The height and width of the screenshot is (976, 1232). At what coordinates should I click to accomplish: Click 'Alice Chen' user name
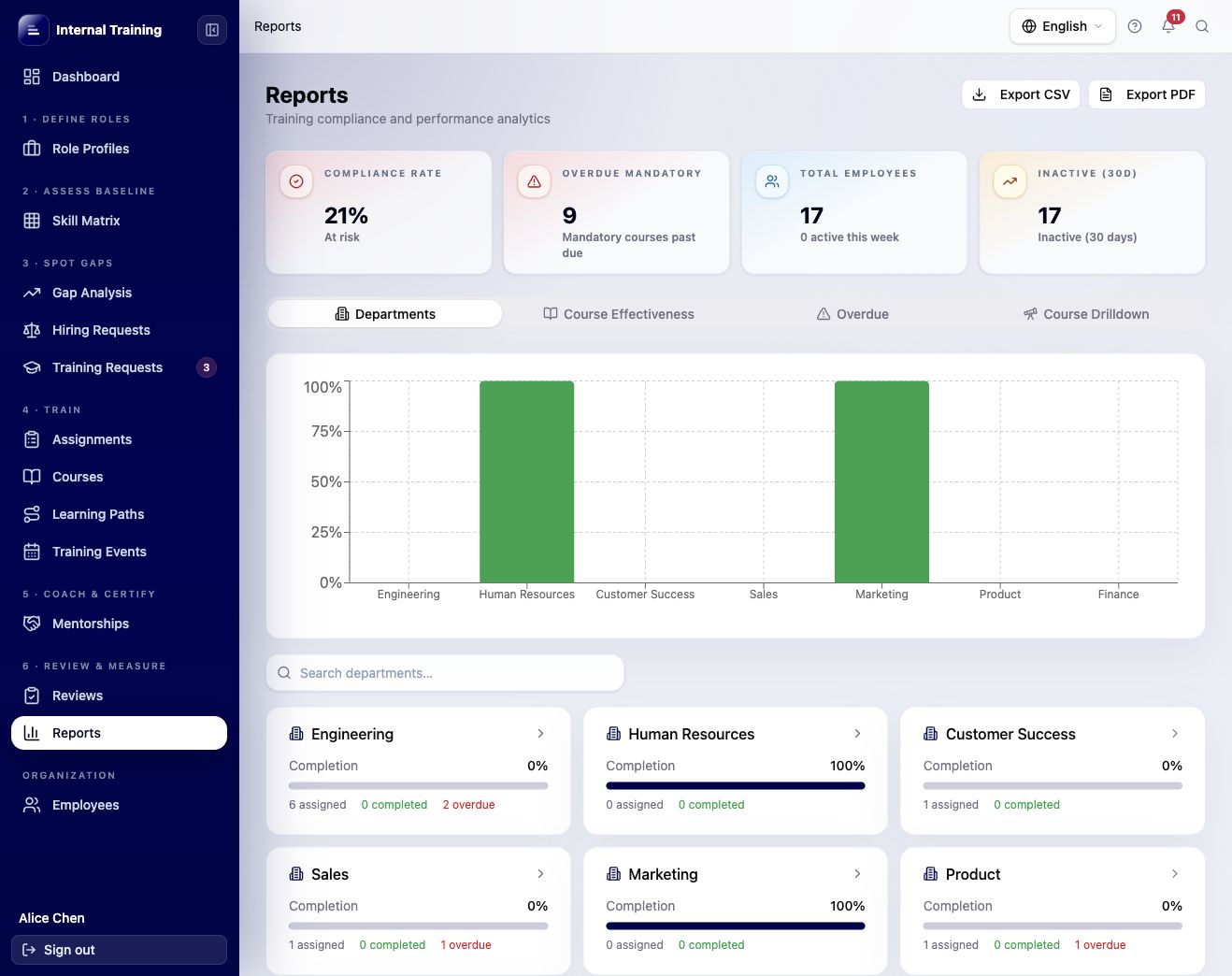point(51,918)
